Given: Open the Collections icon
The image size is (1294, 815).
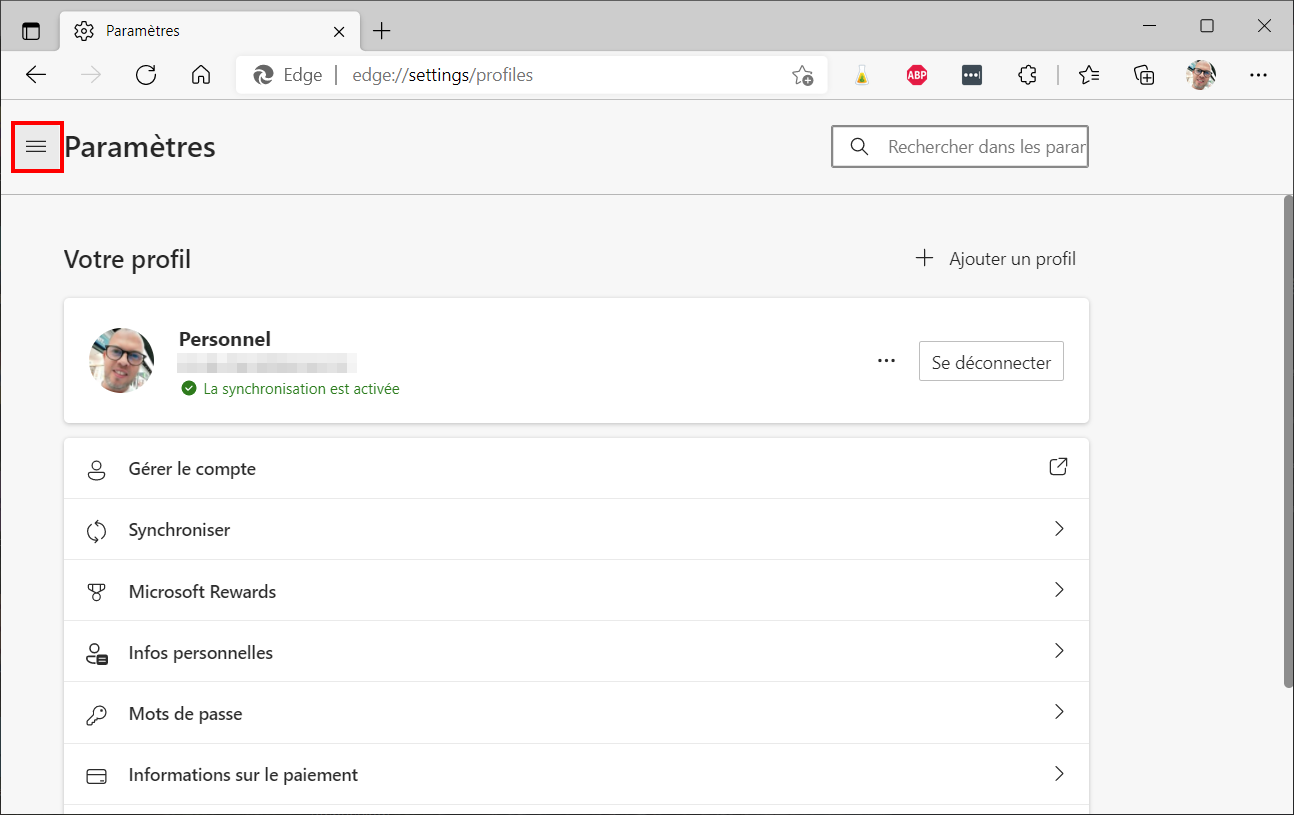Looking at the screenshot, I should (1145, 75).
